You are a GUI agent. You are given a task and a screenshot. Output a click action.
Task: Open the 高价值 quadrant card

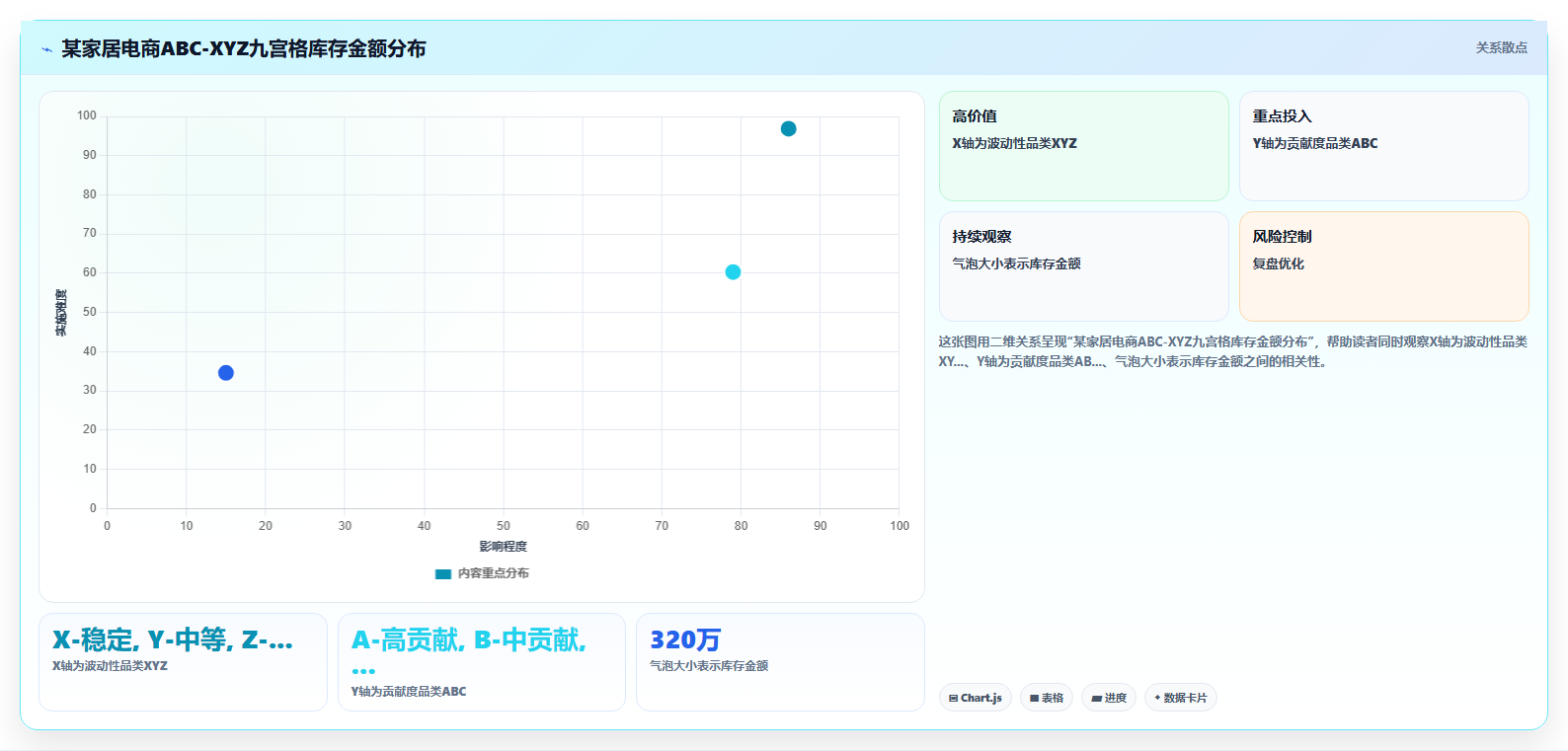pos(1084,146)
